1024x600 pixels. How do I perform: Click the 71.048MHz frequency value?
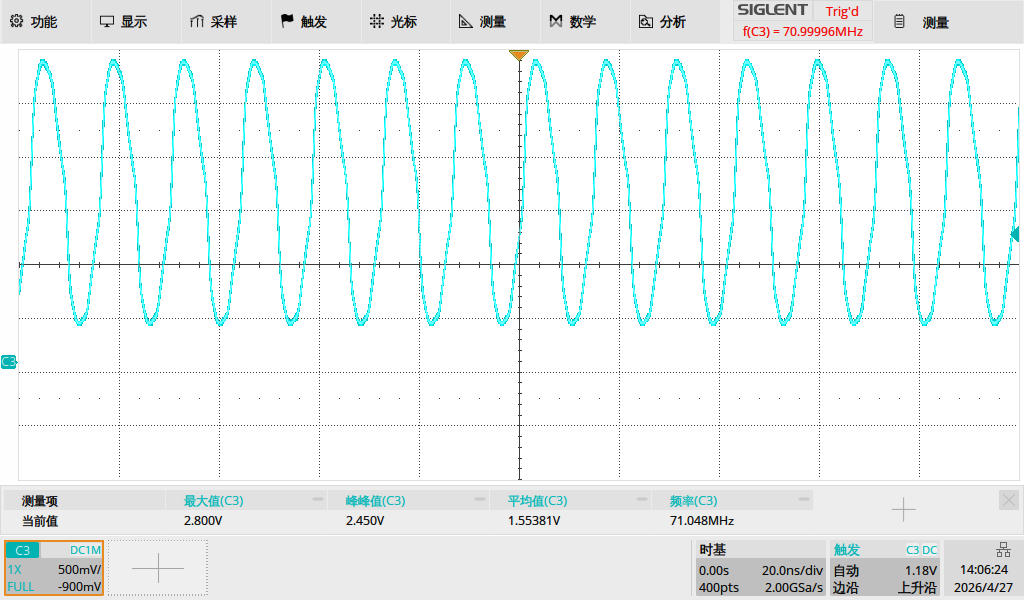(702, 521)
